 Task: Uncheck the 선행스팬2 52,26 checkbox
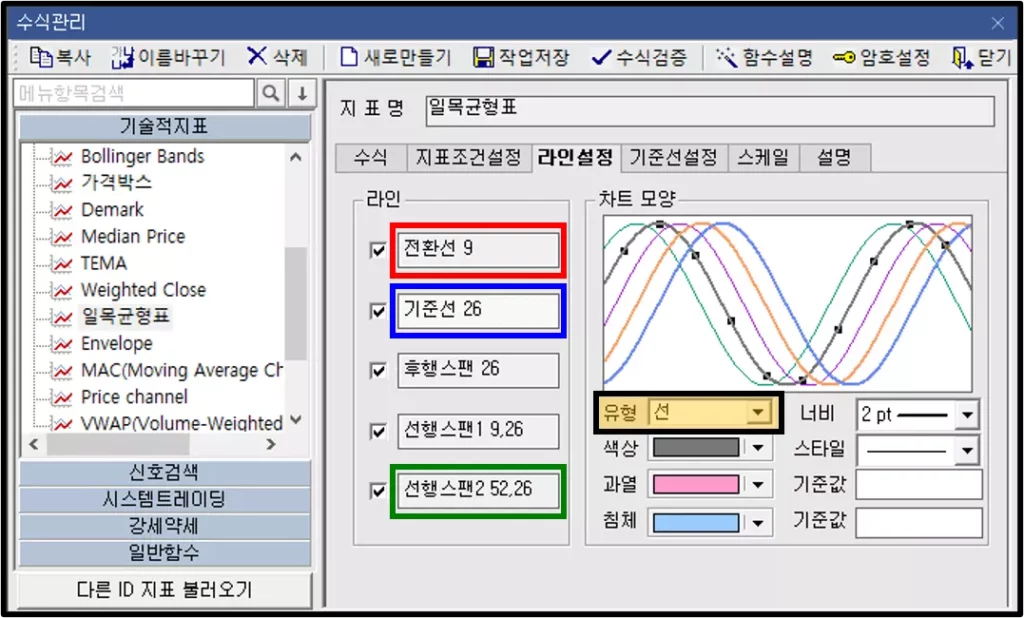click(377, 491)
